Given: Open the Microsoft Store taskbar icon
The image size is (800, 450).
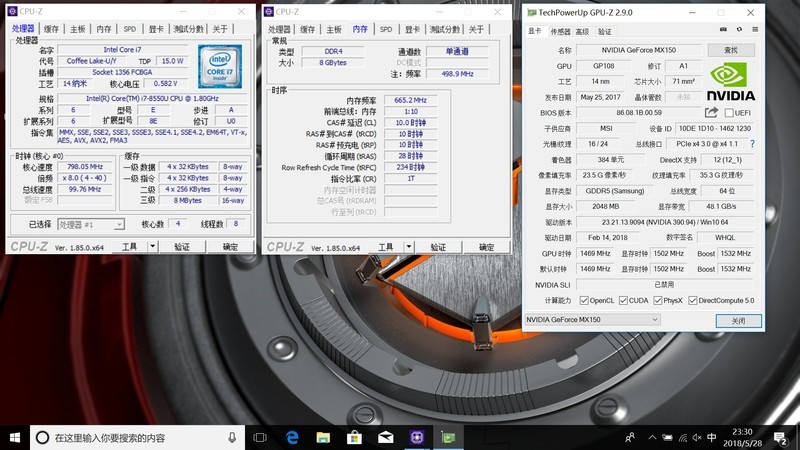Looking at the screenshot, I should [354, 437].
